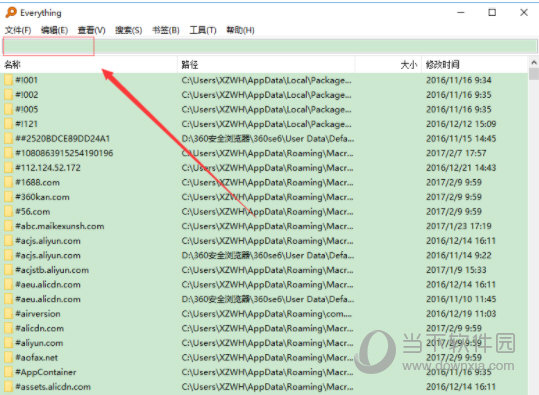The width and height of the screenshot is (539, 395).
Task: Click the path of the #airversion row
Action: tap(267, 314)
